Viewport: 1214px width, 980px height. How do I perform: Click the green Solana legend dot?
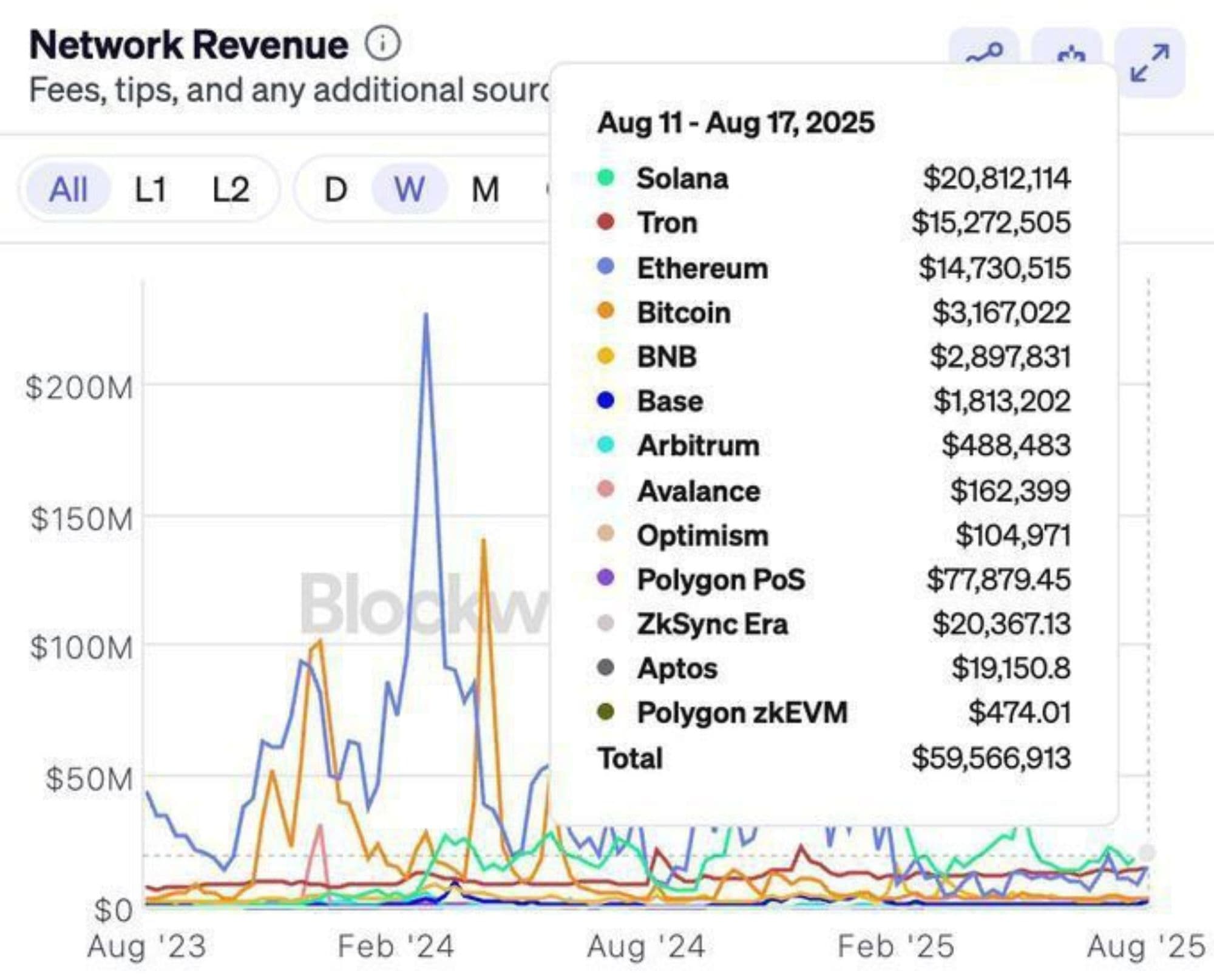click(606, 178)
